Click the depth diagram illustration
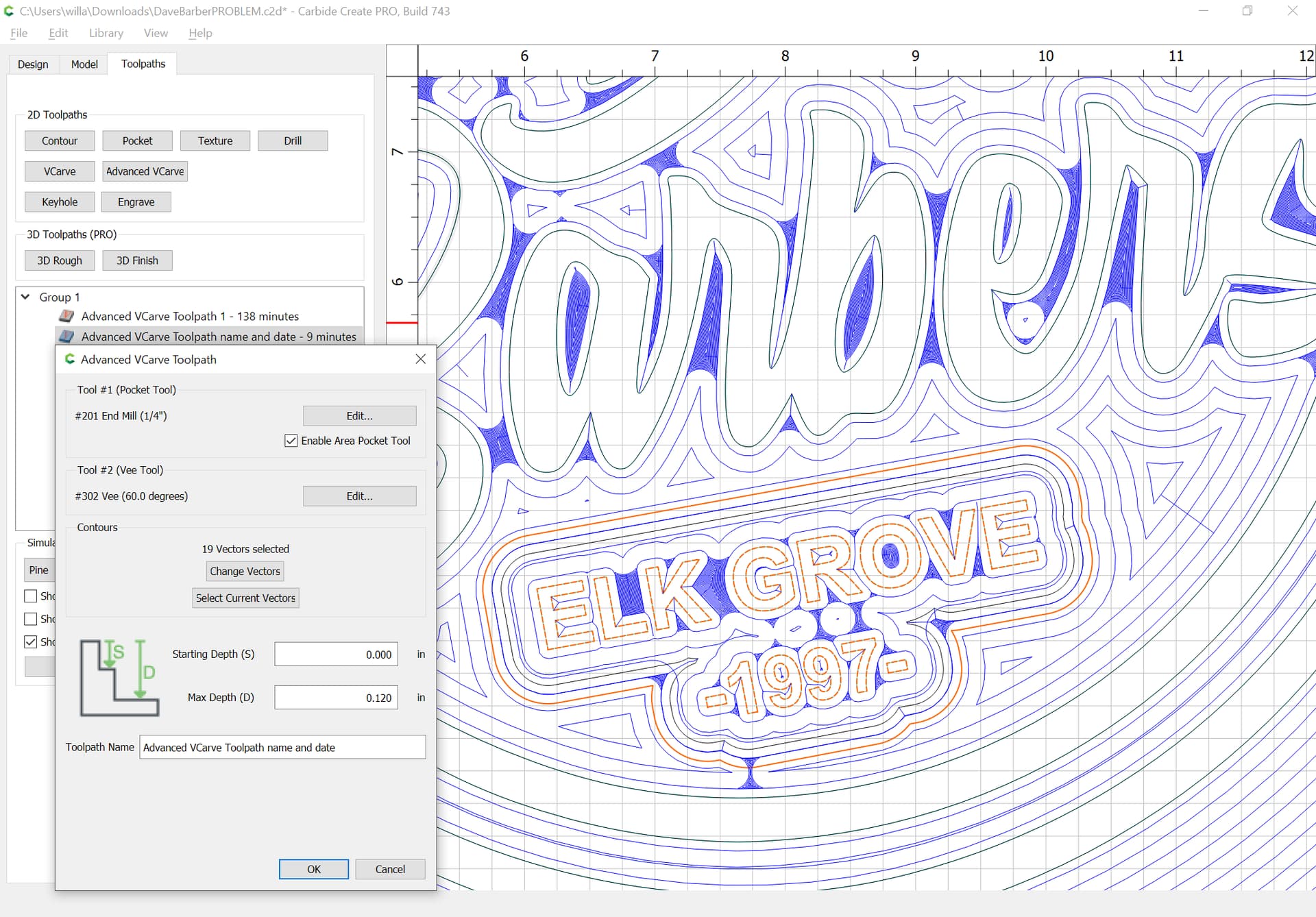Screen dimensions: 1316x917 coord(119,677)
